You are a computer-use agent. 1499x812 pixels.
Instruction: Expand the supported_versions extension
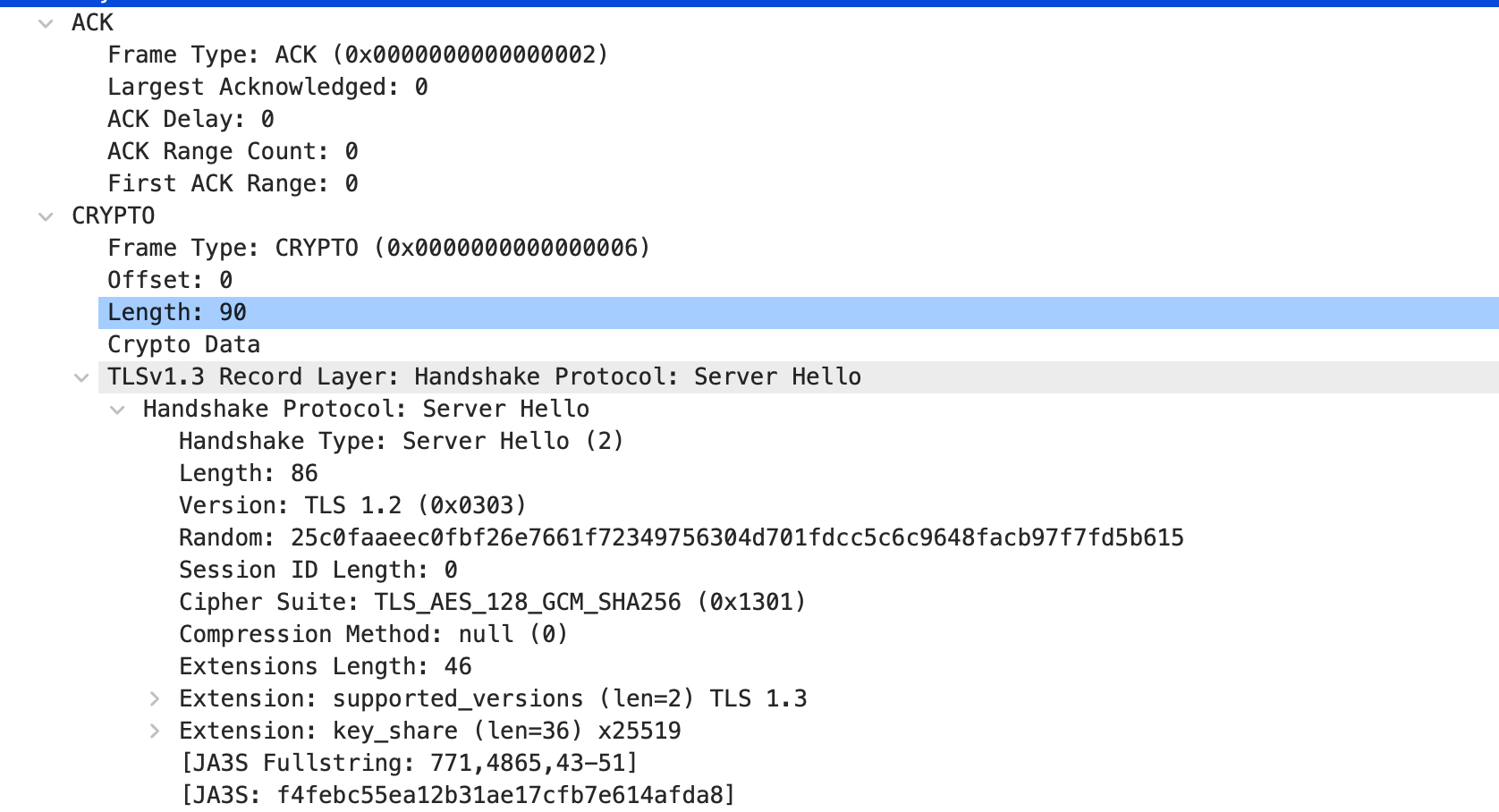pyautogui.click(x=155, y=698)
